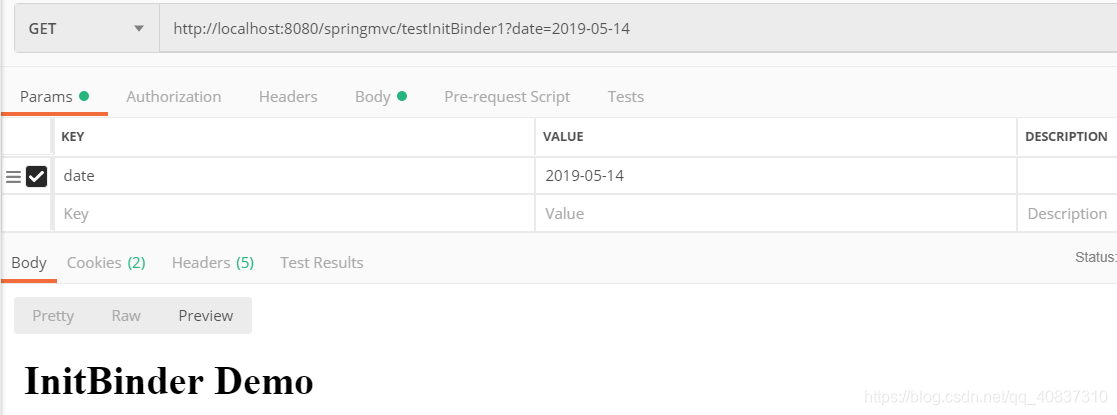Click the empty Key placeholder field
1117x415 pixels.
click(x=294, y=214)
